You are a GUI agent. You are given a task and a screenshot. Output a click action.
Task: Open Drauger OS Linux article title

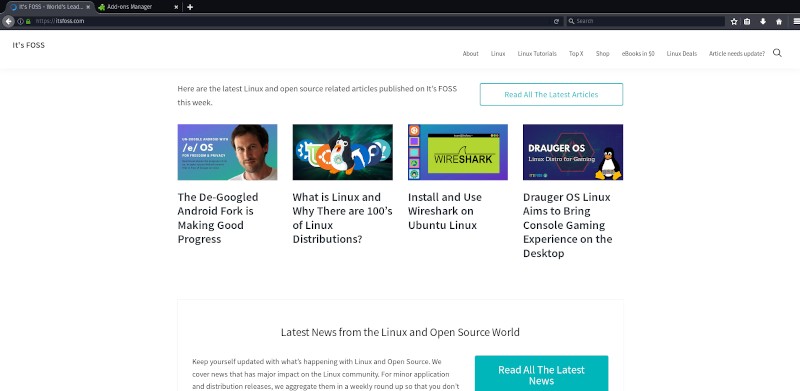pos(567,225)
